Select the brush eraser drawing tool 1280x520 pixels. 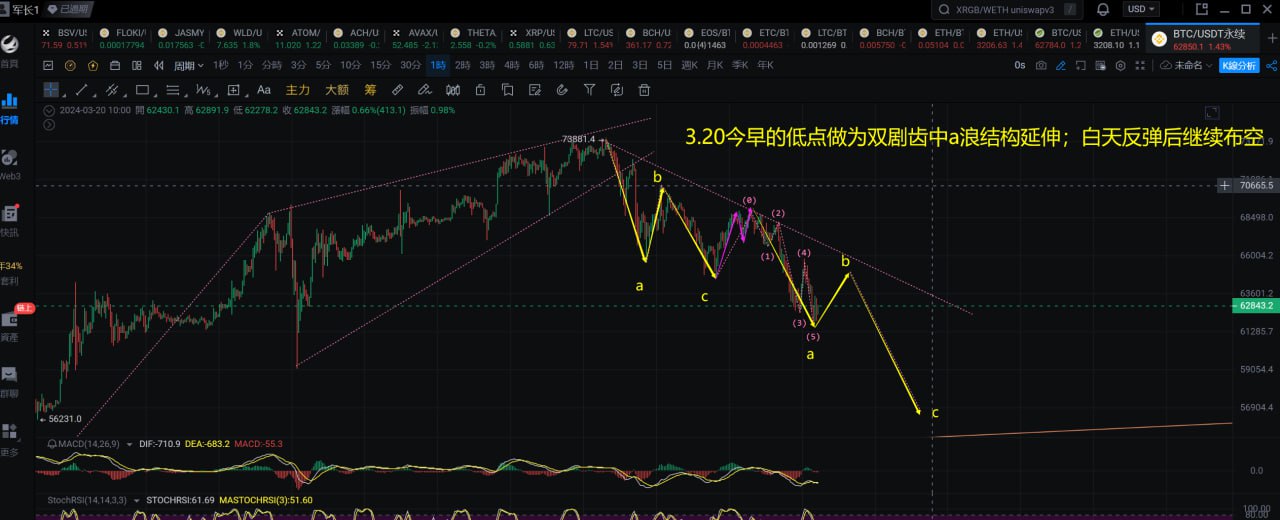point(424,89)
